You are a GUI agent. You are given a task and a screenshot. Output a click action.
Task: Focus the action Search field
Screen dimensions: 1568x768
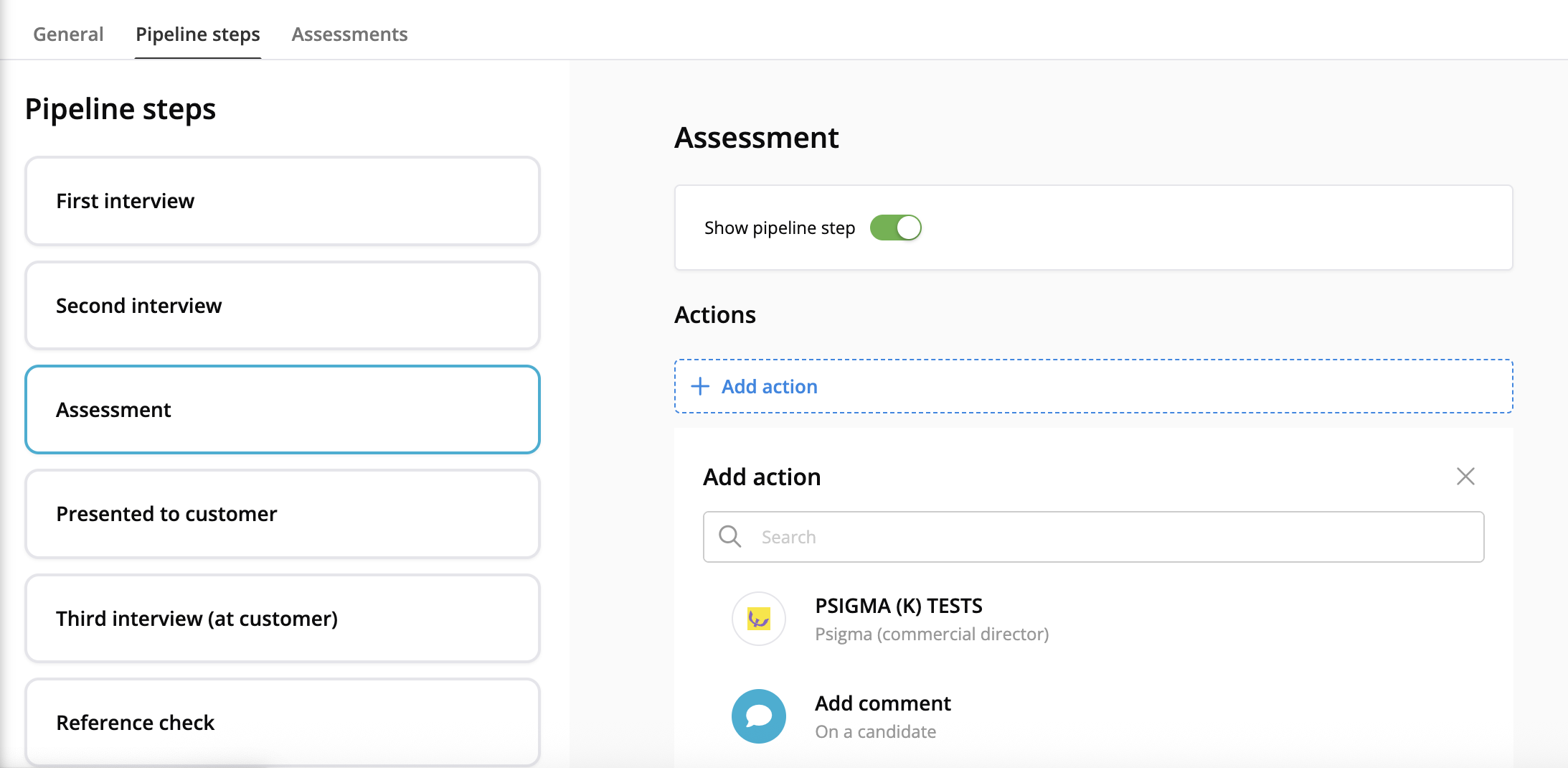pyautogui.click(x=1105, y=536)
